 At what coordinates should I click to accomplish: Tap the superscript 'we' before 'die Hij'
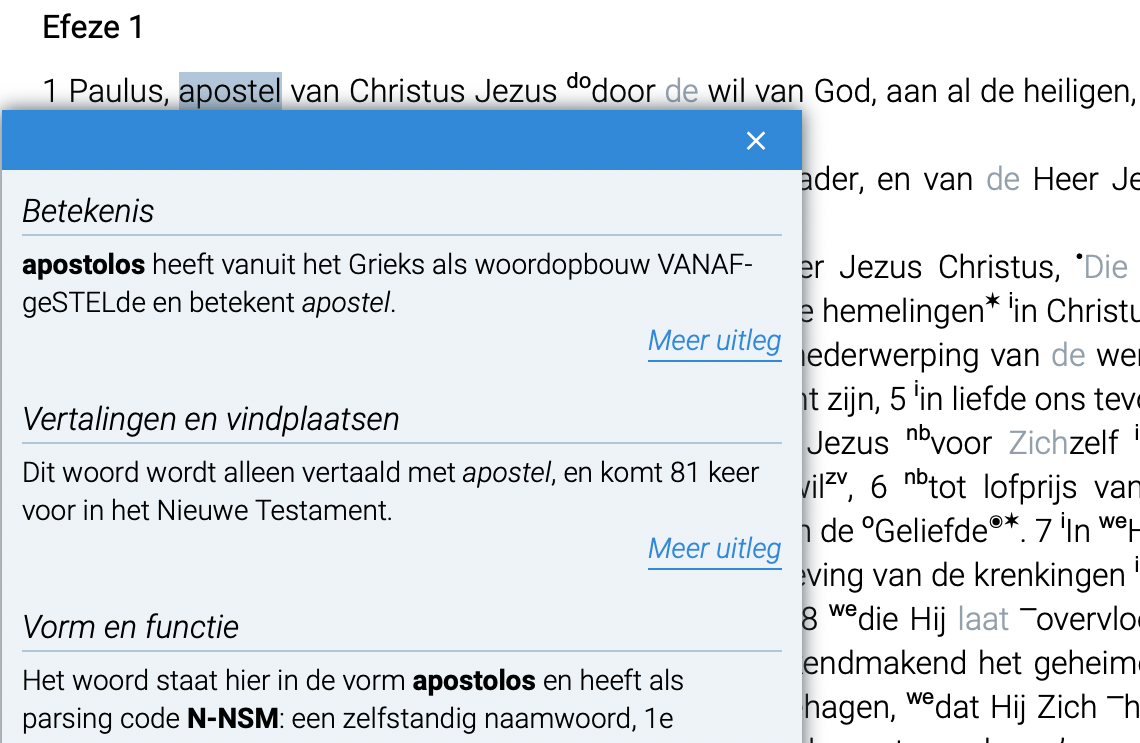point(843,610)
